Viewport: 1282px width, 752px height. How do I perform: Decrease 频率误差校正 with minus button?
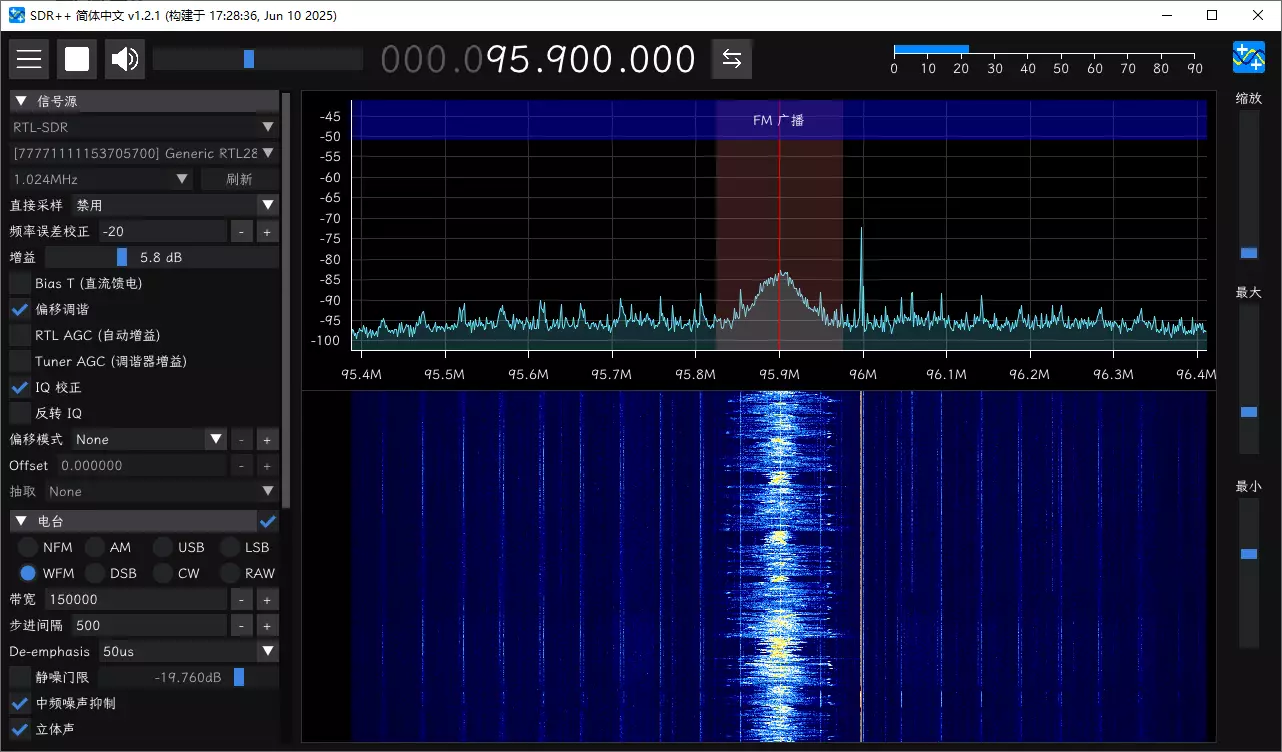click(242, 231)
